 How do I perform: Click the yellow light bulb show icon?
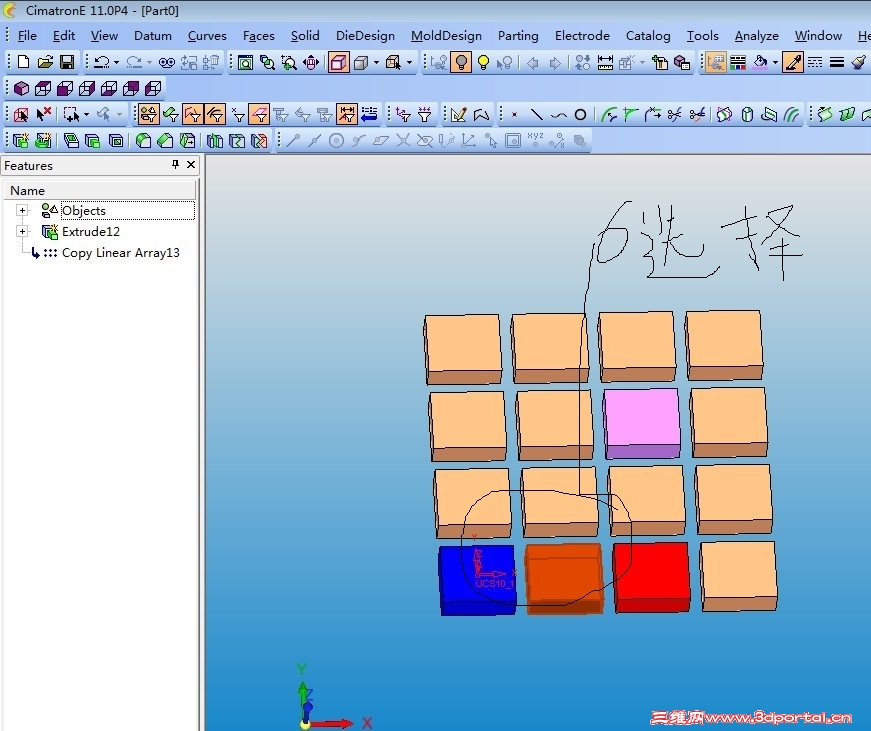click(x=483, y=62)
